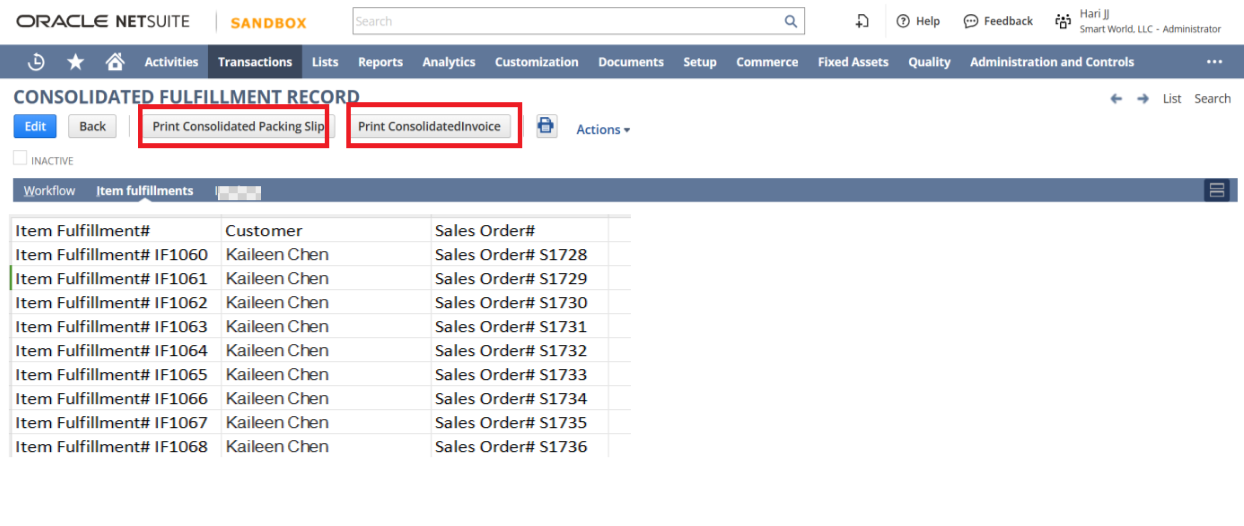1244x526 pixels.
Task: Open the Recent Records clock icon
Action: (x=36, y=62)
